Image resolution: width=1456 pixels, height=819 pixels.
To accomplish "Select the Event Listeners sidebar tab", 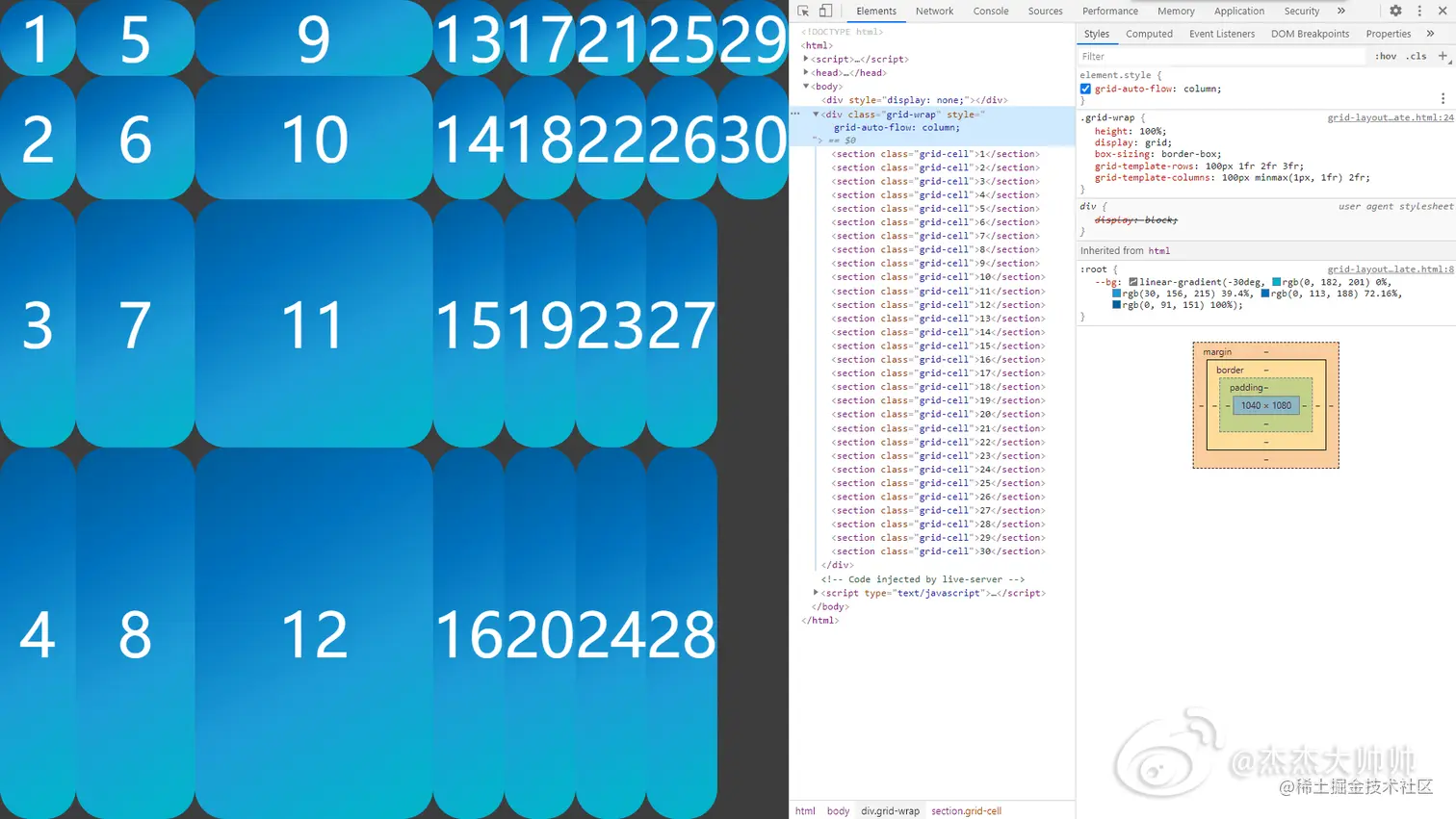I will pos(1222,34).
